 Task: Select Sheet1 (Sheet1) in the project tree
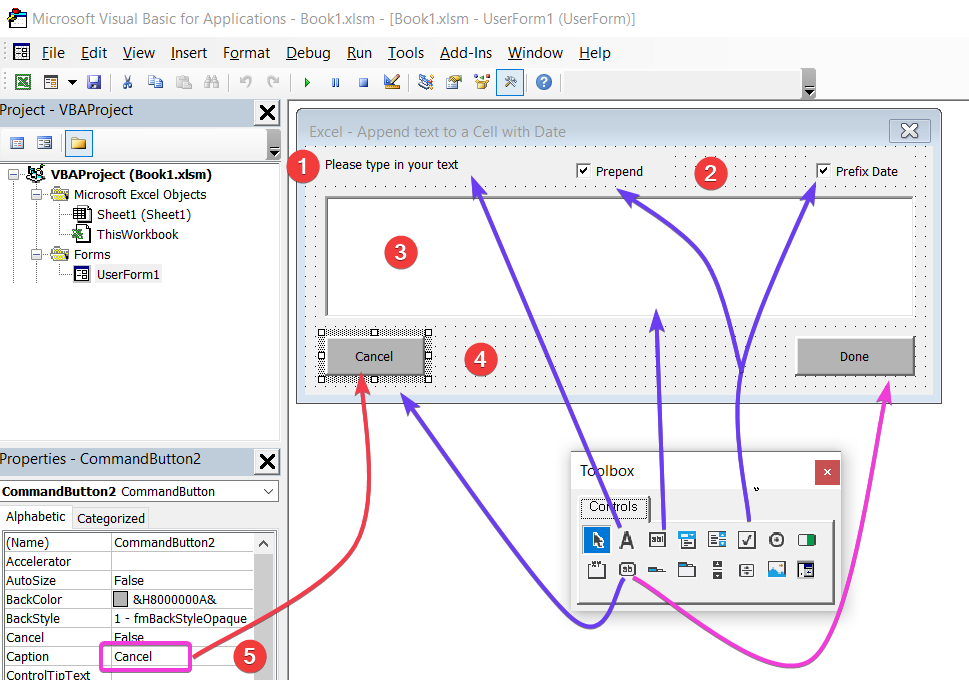click(x=144, y=215)
